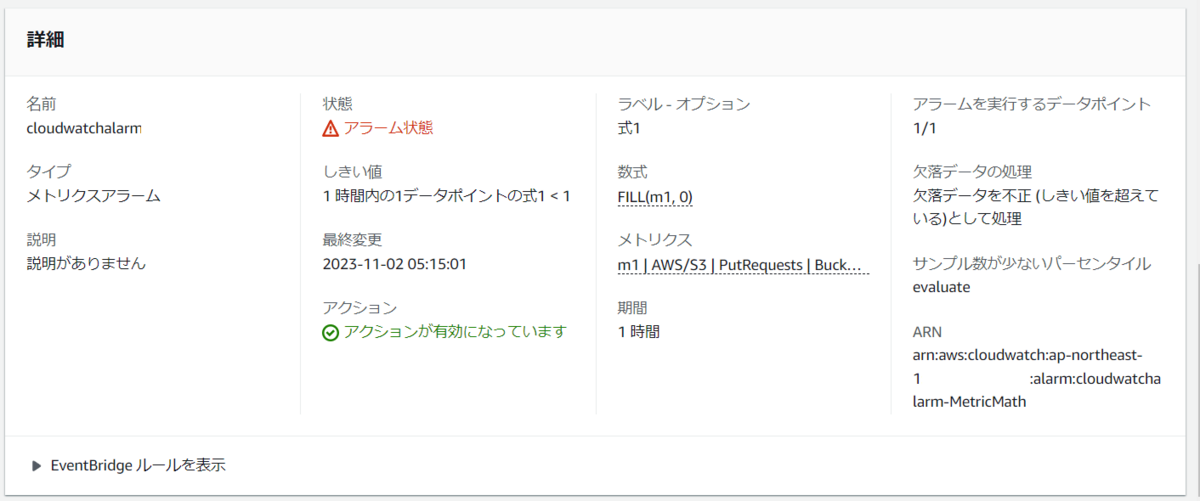Image resolution: width=1200 pixels, height=501 pixels.
Task: Click the green actions-enabled check icon
Action: click(x=331, y=332)
